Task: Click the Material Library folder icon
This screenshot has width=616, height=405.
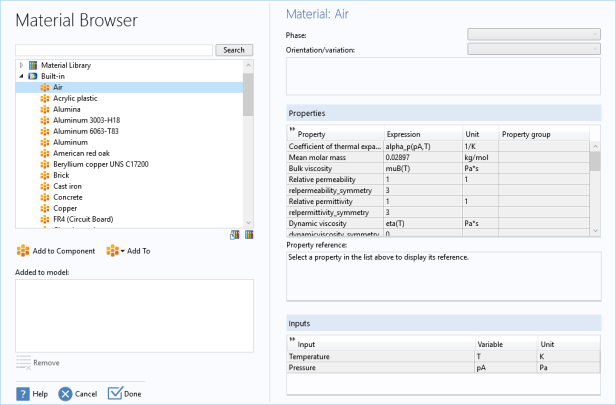Action: 32,65
